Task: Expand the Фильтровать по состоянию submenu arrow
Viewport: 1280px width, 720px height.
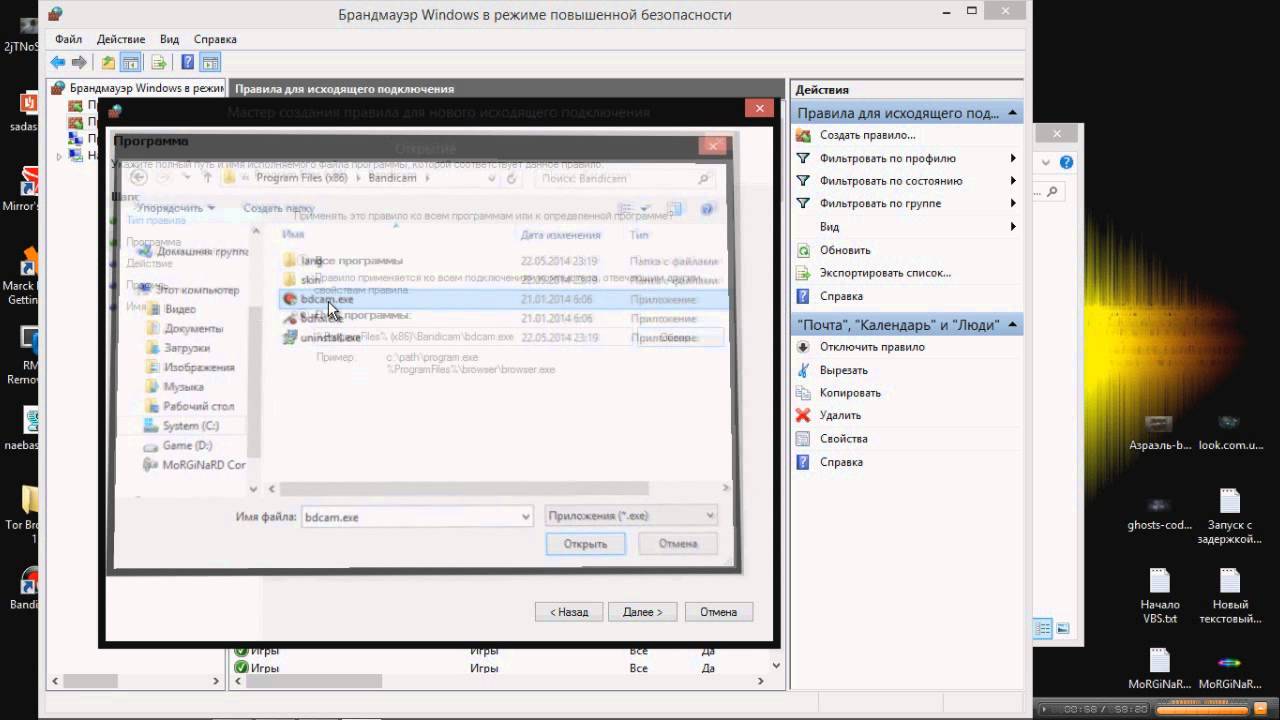Action: click(x=1013, y=181)
